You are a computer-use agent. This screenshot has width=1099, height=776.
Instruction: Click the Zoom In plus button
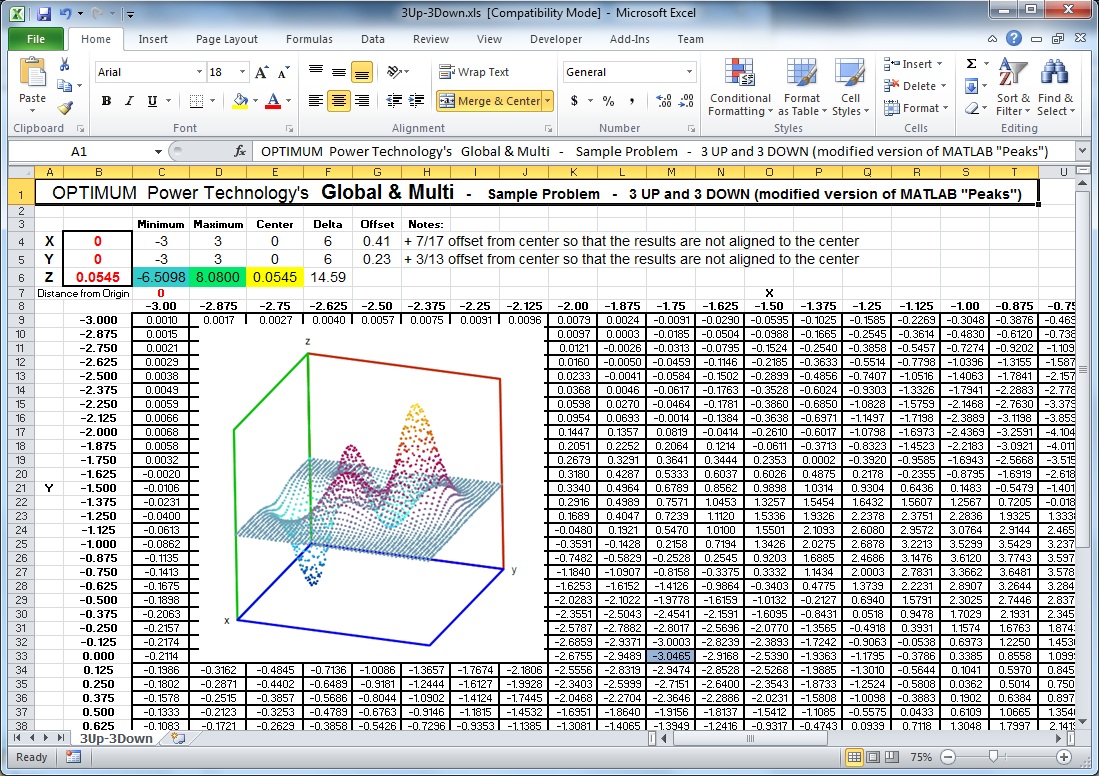point(1063,757)
